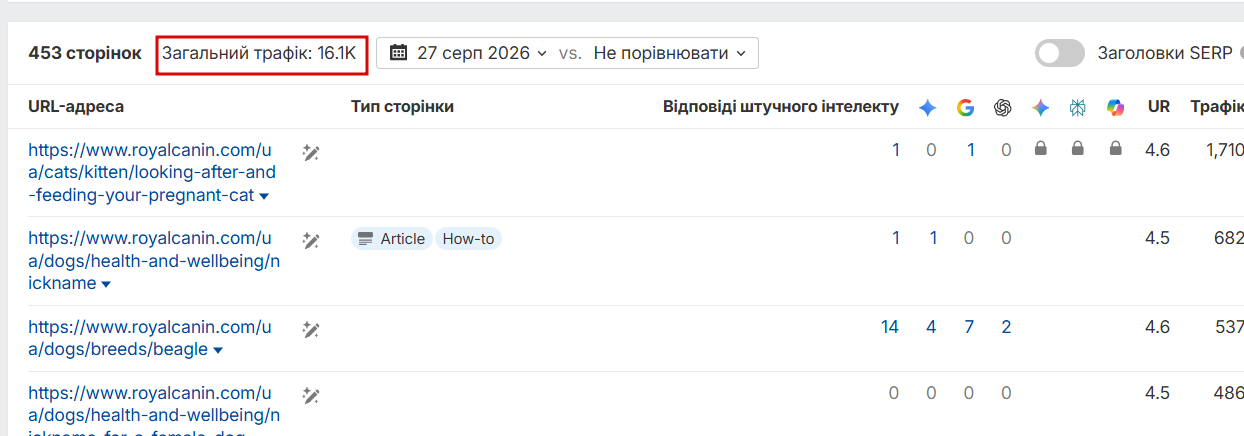Click the Copilot column icon
Viewport: 1244px width, 436px height.
[x=1116, y=108]
